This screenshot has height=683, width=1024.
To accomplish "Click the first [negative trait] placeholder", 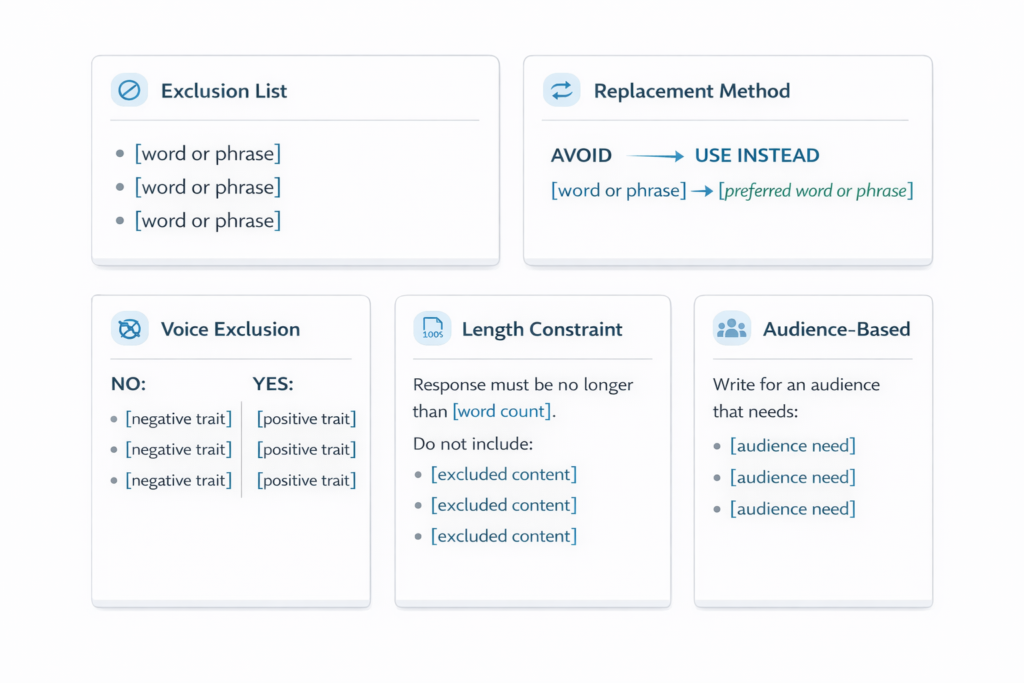I will tap(179, 419).
